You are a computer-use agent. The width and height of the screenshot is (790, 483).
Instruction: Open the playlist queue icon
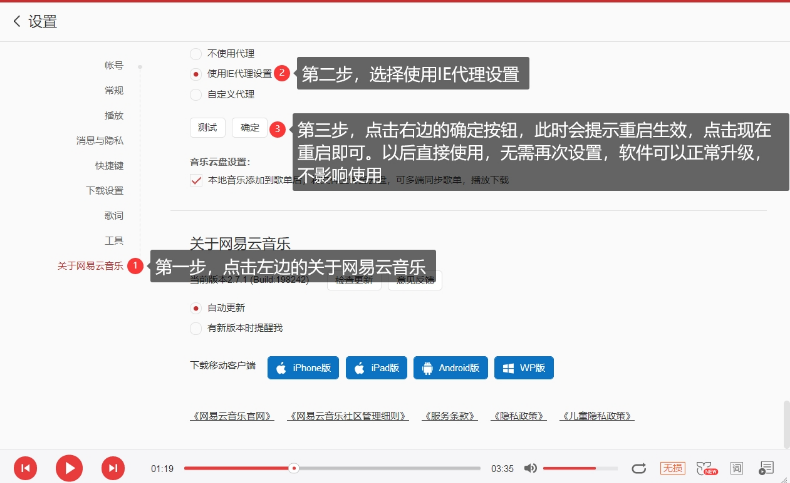tap(766, 468)
